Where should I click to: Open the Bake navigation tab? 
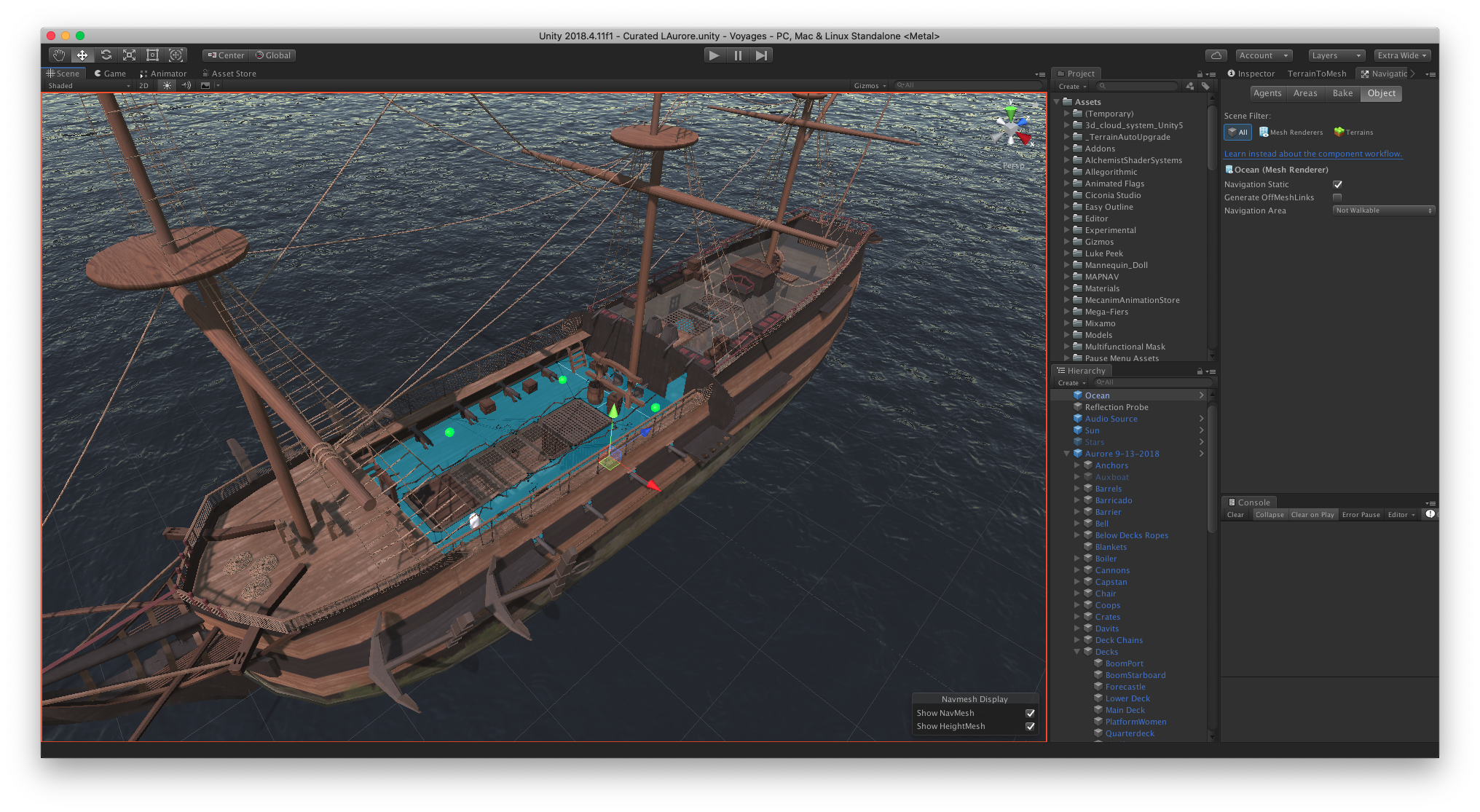(1342, 93)
